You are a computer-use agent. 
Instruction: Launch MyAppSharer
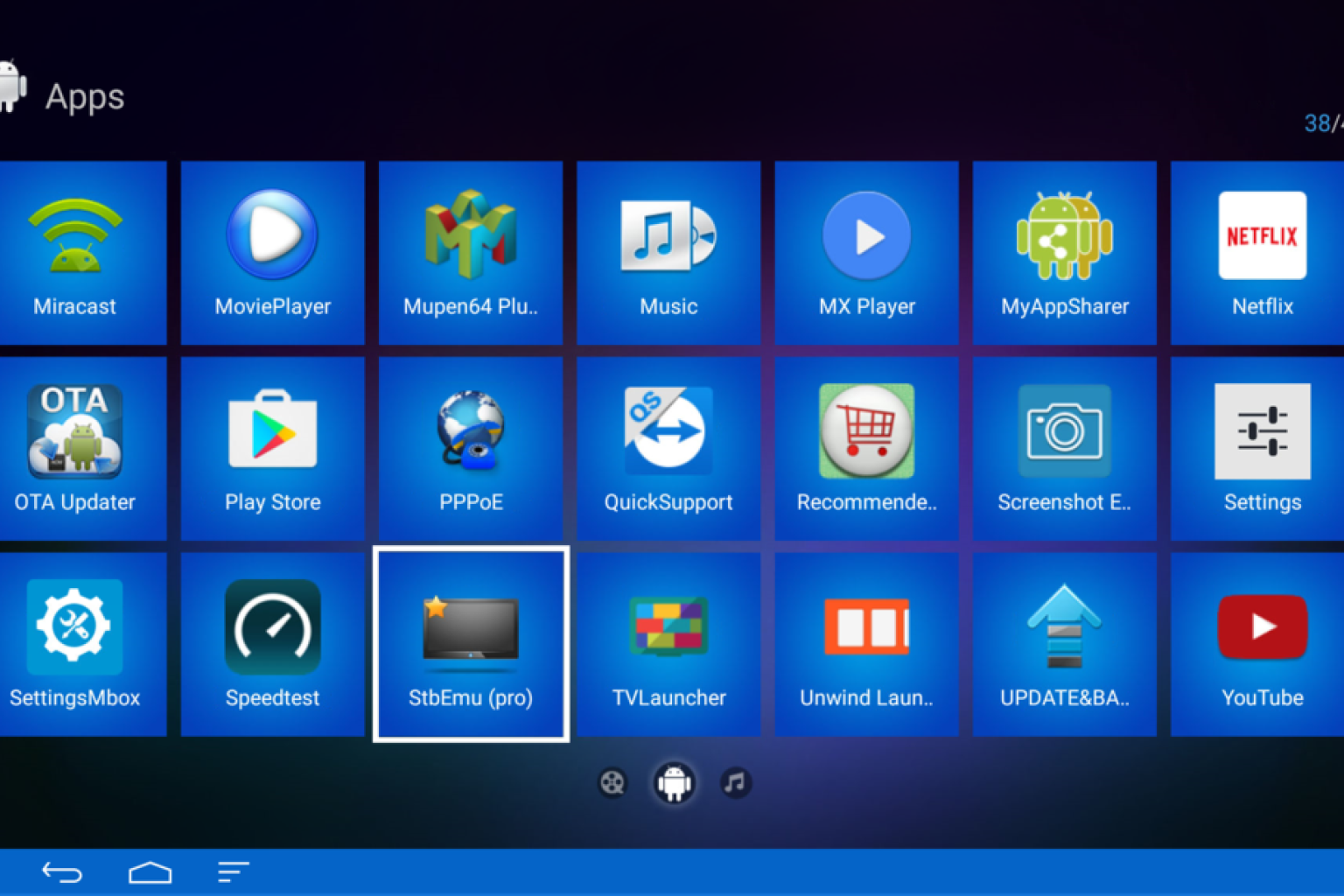pyautogui.click(x=1064, y=252)
